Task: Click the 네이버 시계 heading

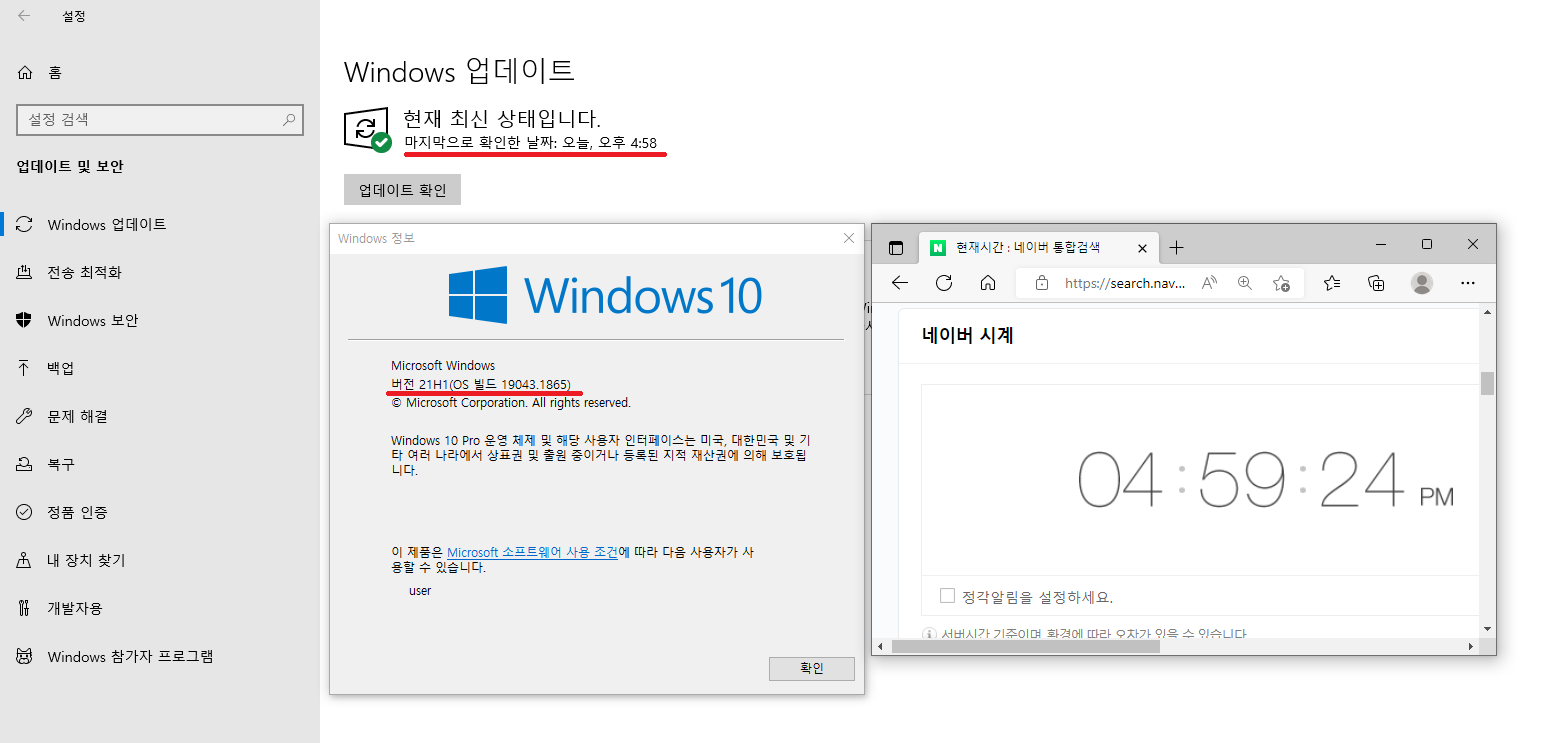Action: pyautogui.click(x=968, y=336)
